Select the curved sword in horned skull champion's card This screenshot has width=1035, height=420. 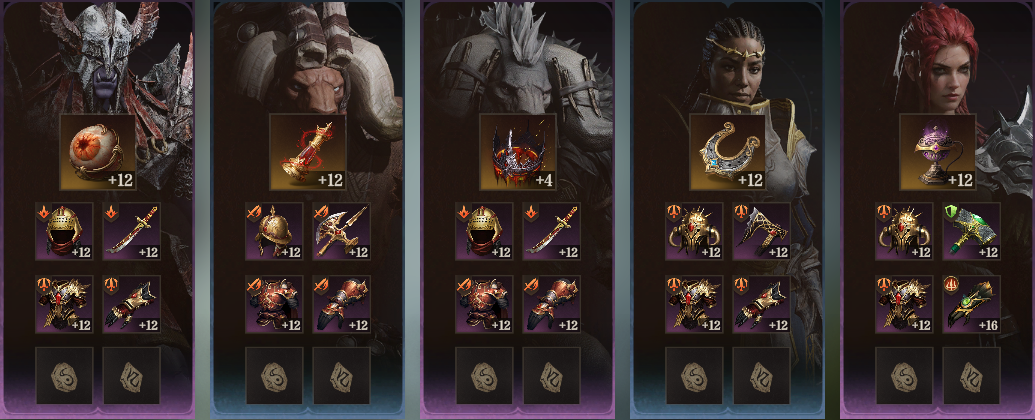(131, 231)
